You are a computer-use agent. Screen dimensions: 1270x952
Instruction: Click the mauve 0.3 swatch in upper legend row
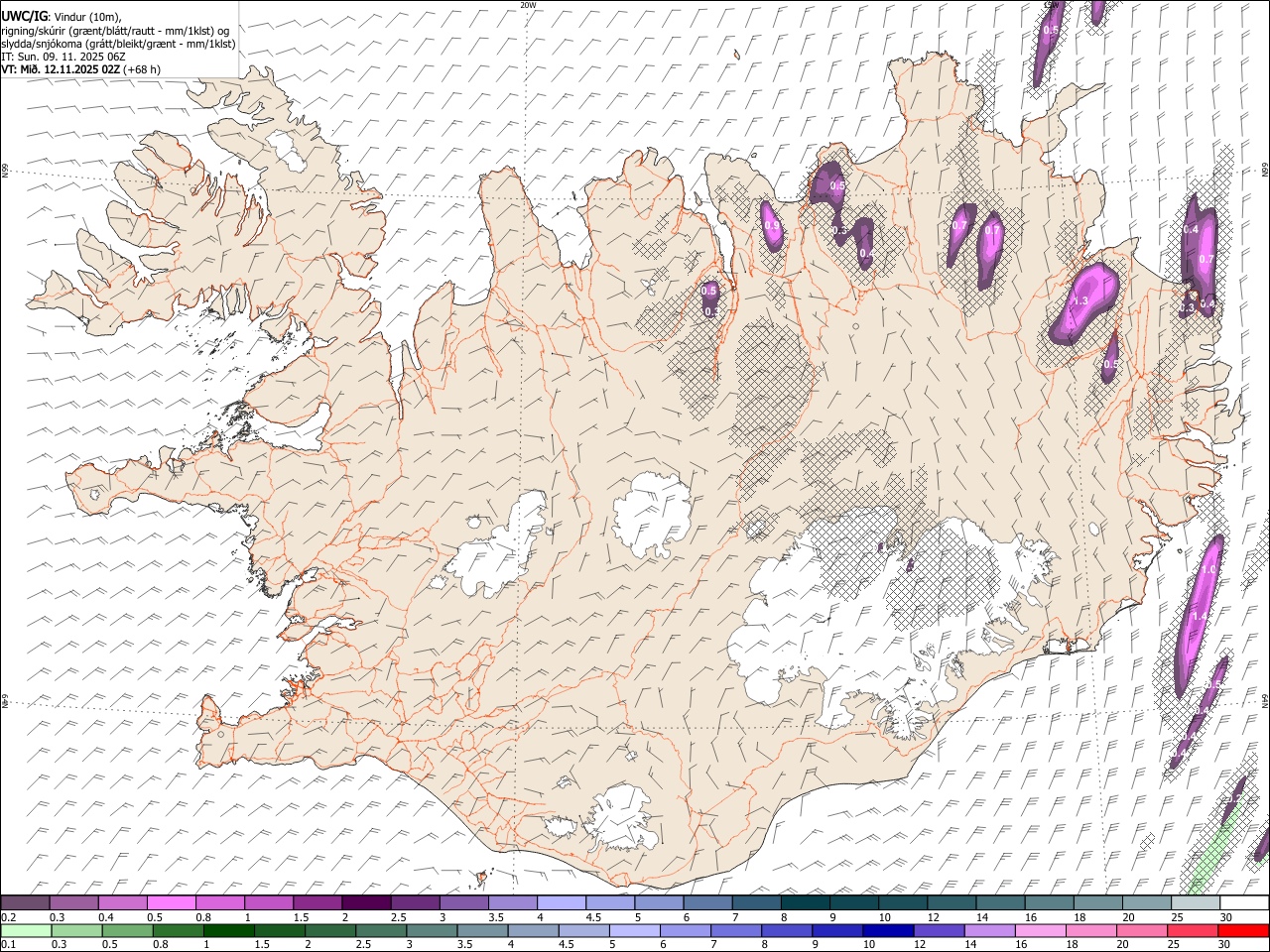[x=74, y=903]
